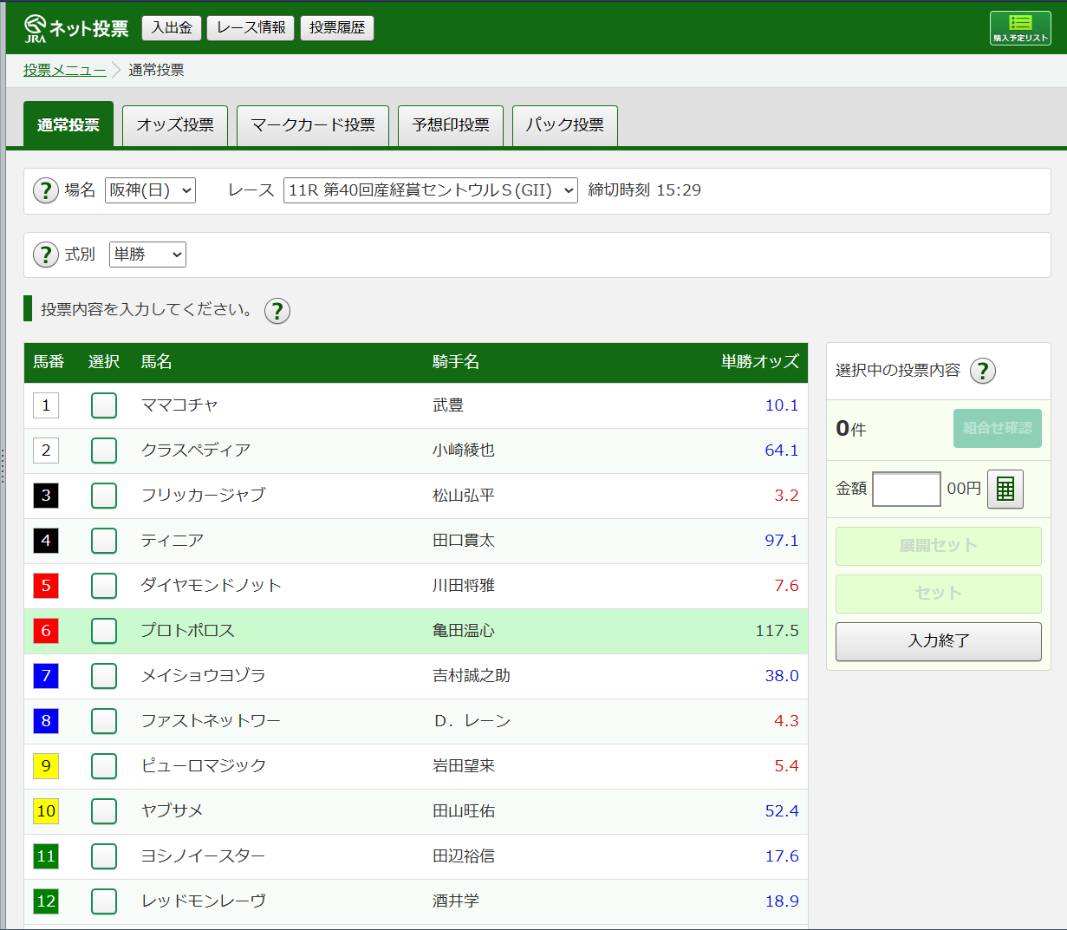The width and height of the screenshot is (1067, 930).
Task: Click odds value 18.9 for レッドモンレーヴ
Action: click(781, 901)
